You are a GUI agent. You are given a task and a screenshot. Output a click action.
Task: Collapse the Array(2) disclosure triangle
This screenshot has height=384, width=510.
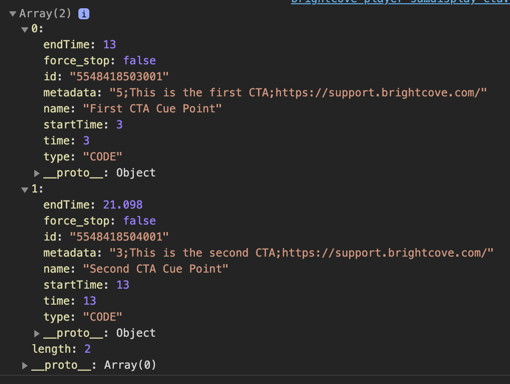[13, 14]
